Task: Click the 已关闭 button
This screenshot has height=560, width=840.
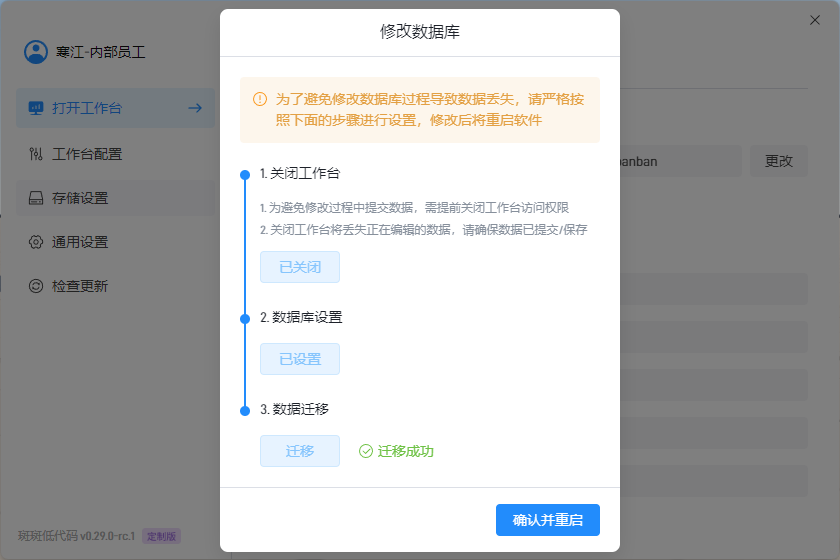Action: click(299, 267)
